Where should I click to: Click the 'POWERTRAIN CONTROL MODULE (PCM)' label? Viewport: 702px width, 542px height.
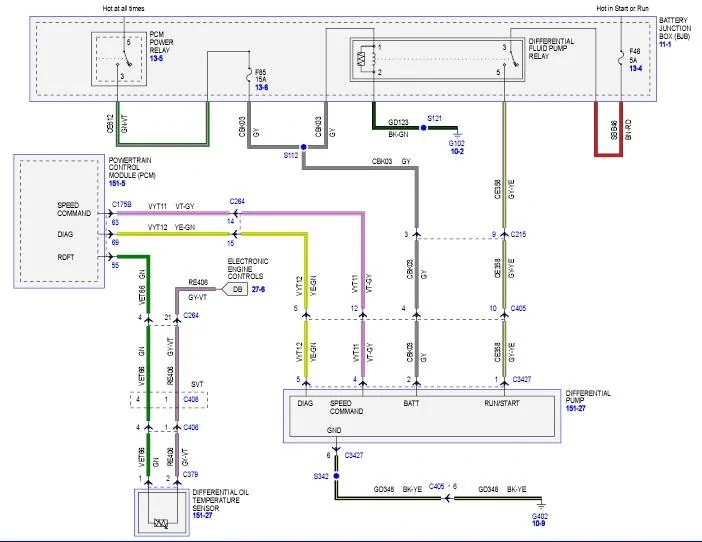pyautogui.click(x=132, y=168)
